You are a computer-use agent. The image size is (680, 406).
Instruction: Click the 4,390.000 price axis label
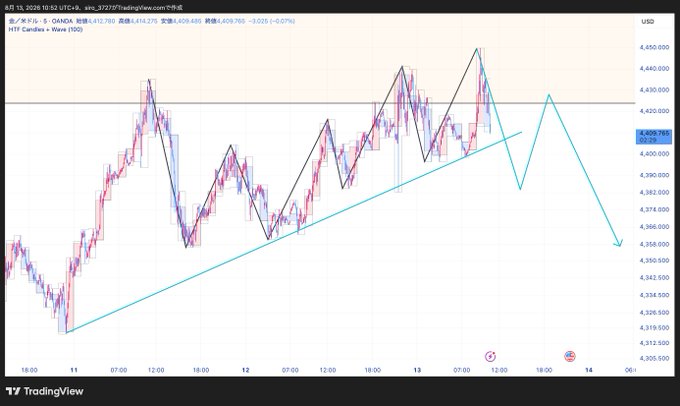[x=654, y=175]
